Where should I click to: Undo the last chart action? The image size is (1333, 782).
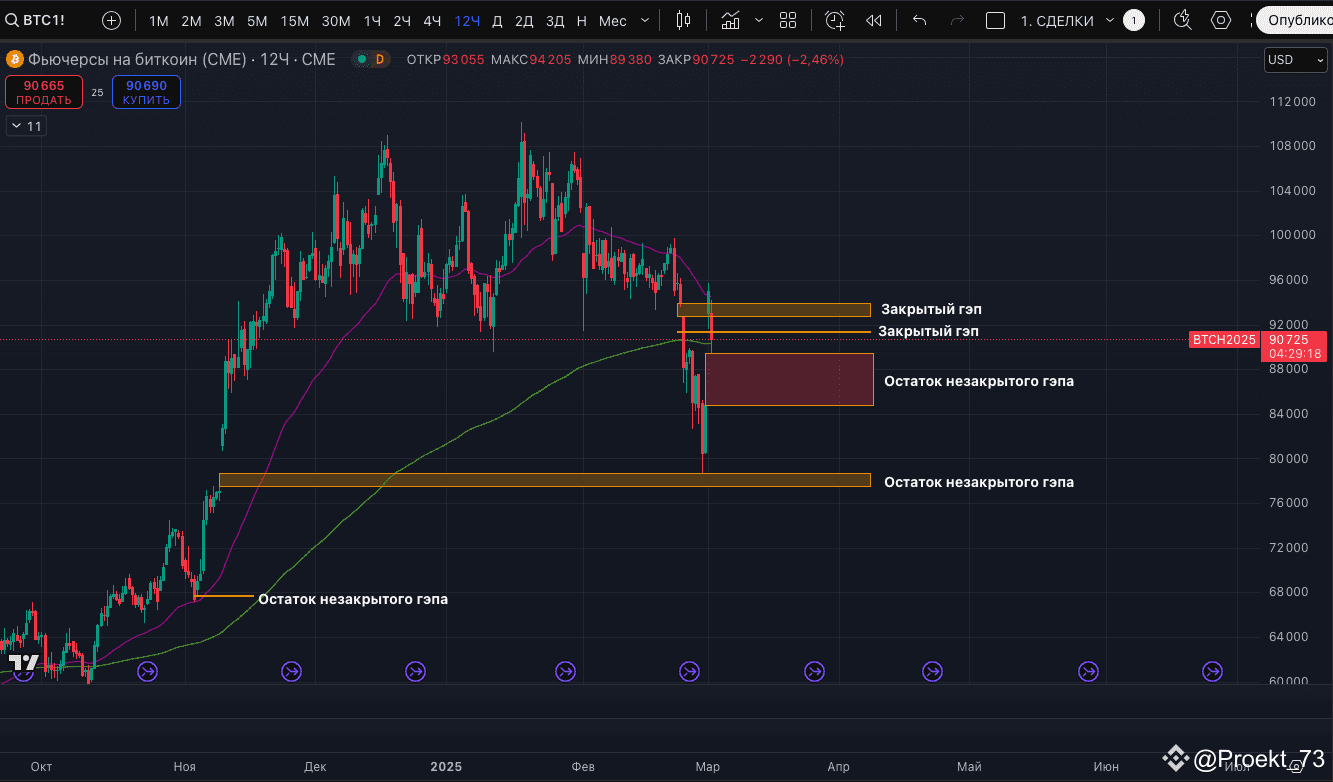click(919, 20)
